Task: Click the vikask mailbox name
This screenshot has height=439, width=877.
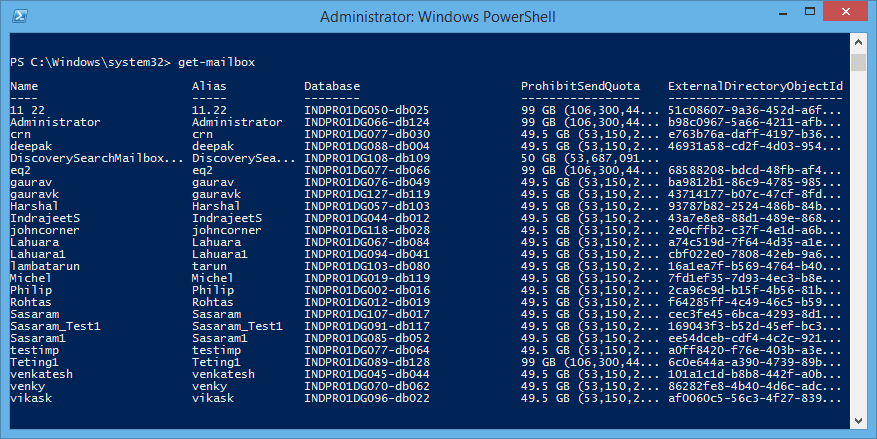Action: [x=30, y=398]
